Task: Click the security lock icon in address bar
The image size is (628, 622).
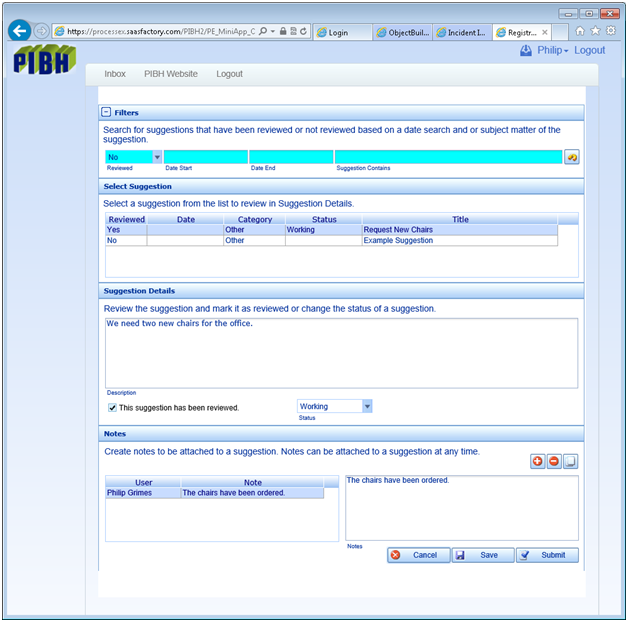Action: (x=283, y=31)
